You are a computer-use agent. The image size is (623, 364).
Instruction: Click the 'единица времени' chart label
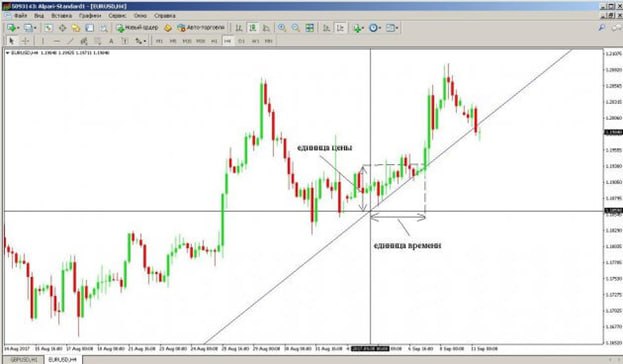tap(407, 245)
